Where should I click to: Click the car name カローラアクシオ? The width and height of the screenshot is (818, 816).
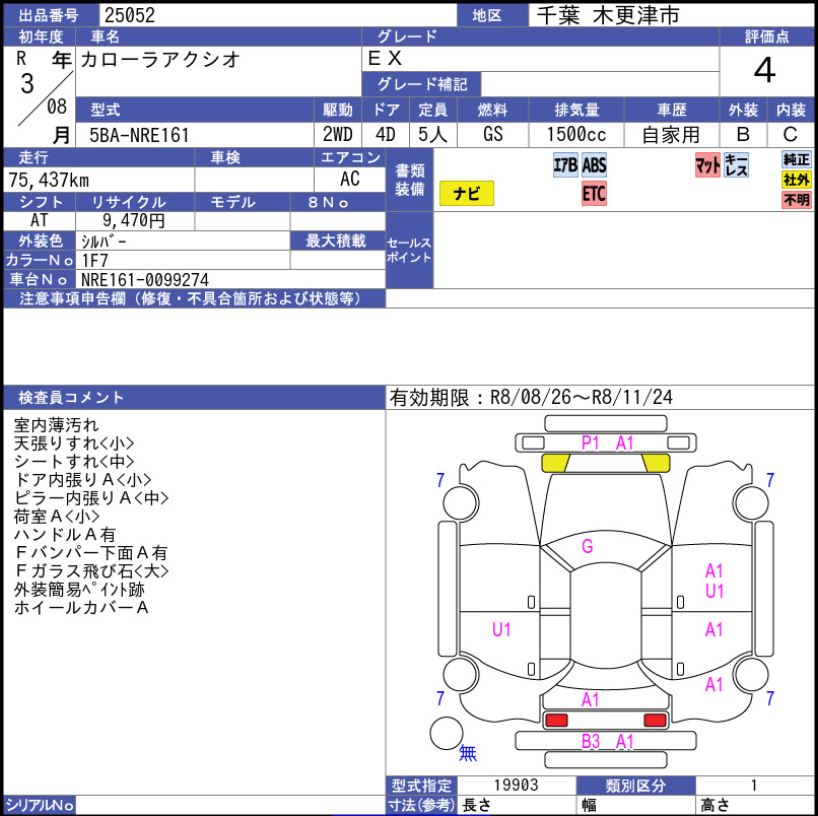click(x=160, y=59)
